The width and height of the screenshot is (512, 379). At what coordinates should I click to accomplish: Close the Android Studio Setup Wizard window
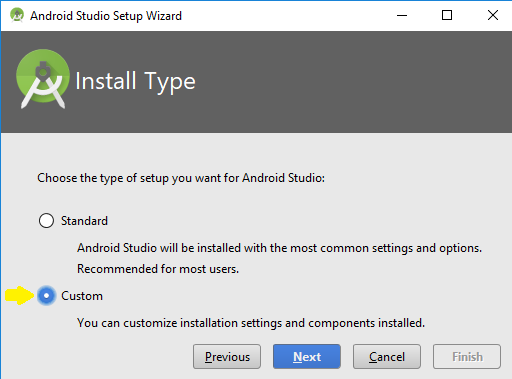pyautogui.click(x=493, y=15)
